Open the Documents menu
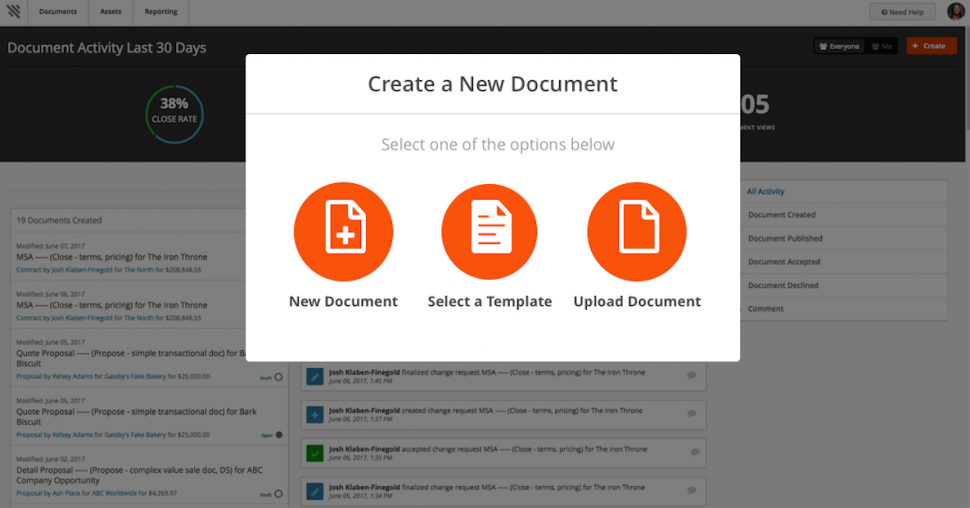 (58, 12)
